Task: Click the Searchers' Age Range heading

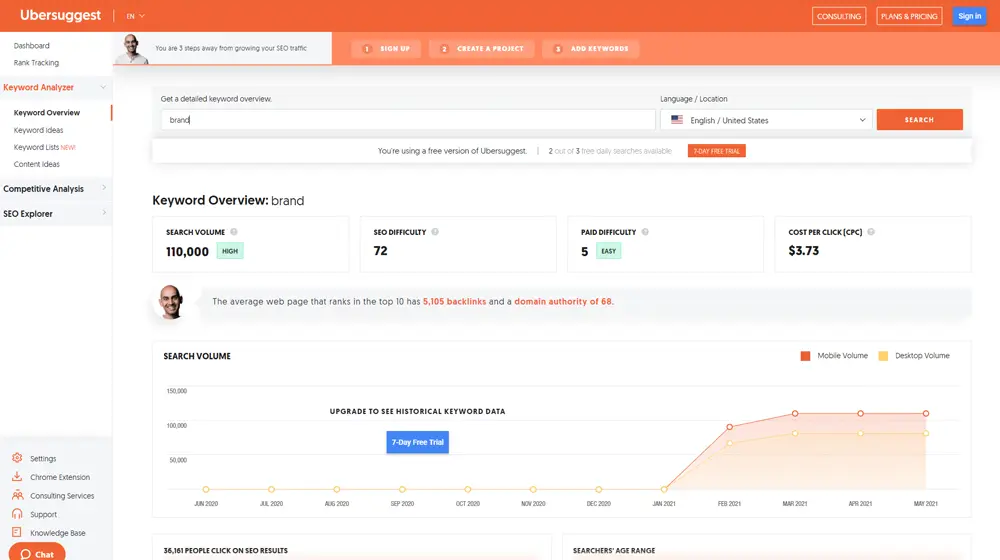Action: point(614,550)
